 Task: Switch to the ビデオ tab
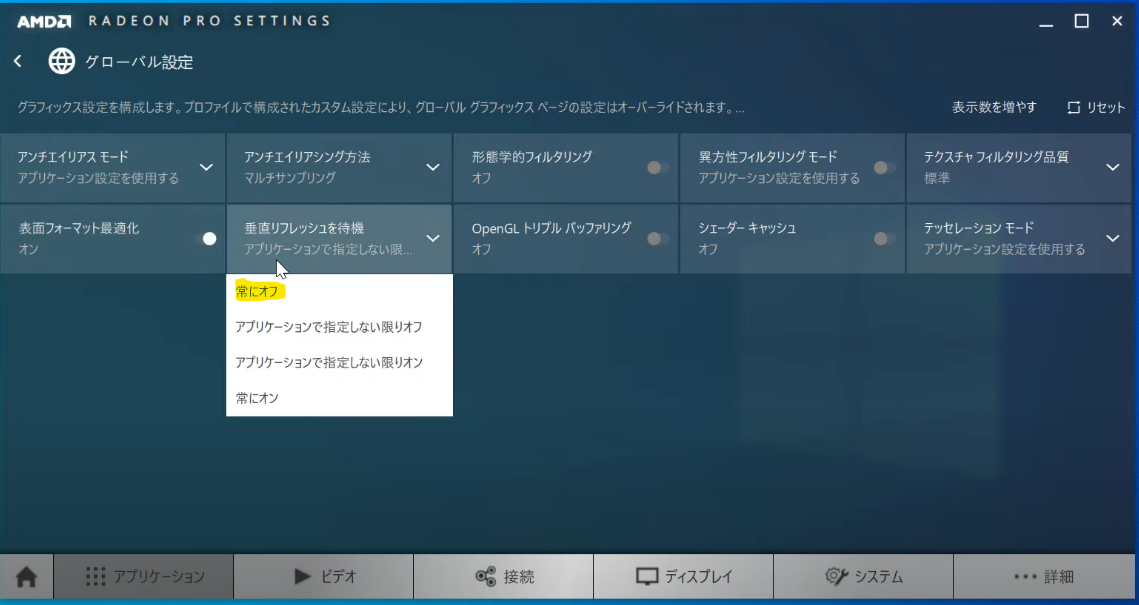[323, 577]
